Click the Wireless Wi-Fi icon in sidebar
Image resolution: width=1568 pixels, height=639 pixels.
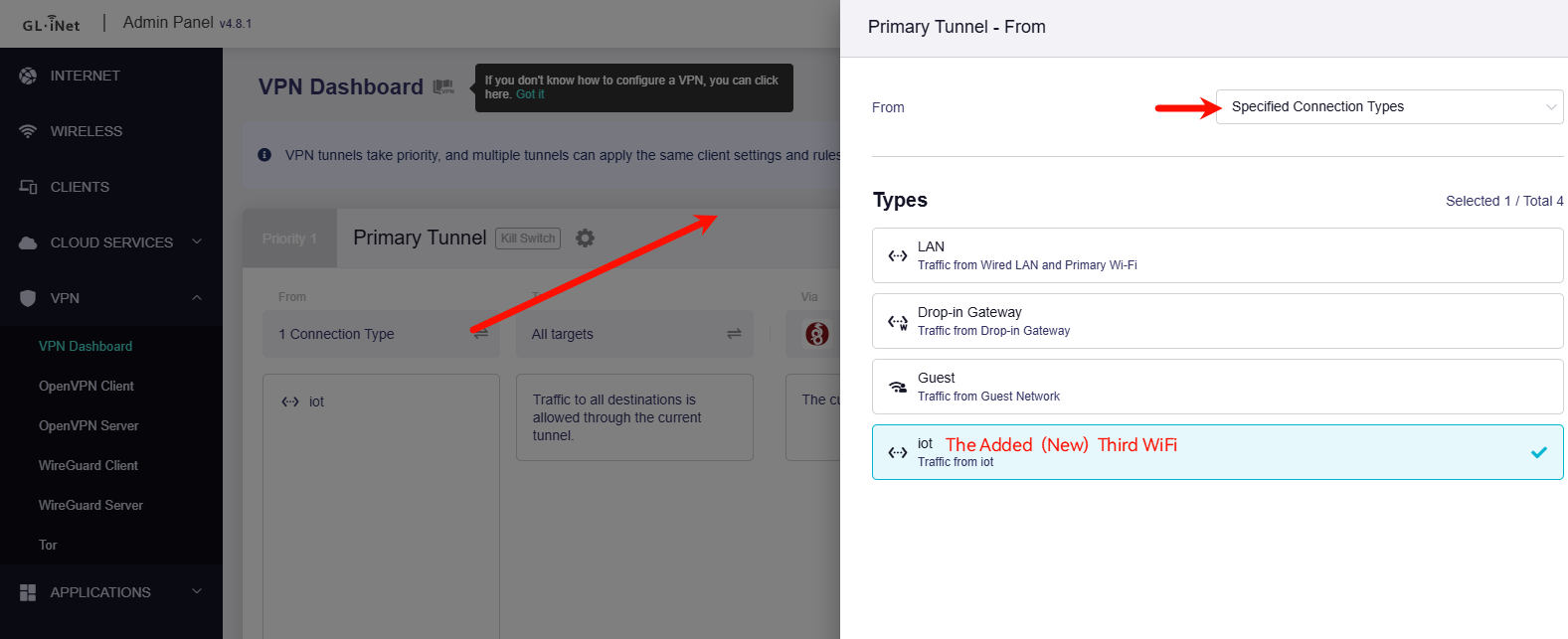(x=28, y=131)
